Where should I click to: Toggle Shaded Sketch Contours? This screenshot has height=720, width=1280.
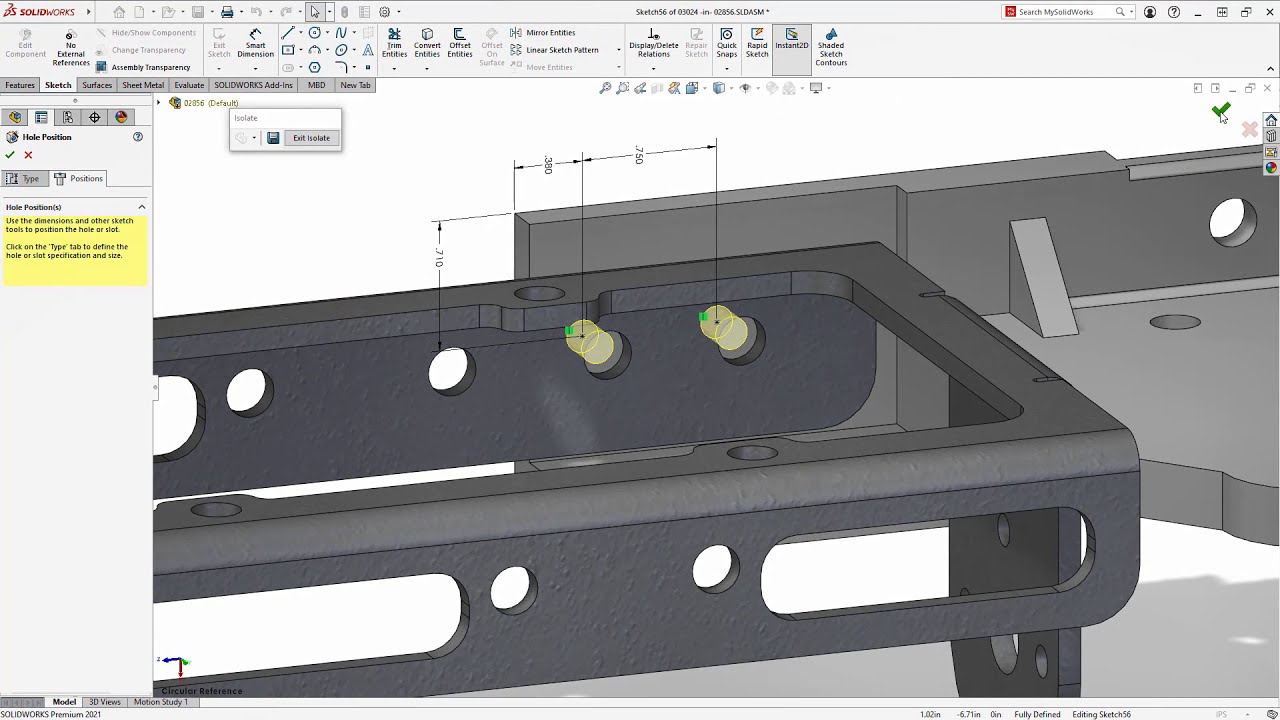[x=831, y=47]
